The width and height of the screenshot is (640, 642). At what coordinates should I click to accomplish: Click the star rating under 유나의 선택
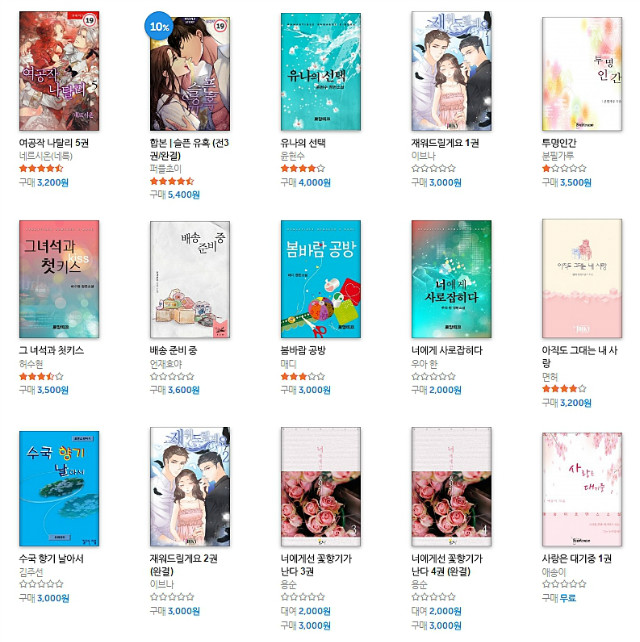point(303,168)
